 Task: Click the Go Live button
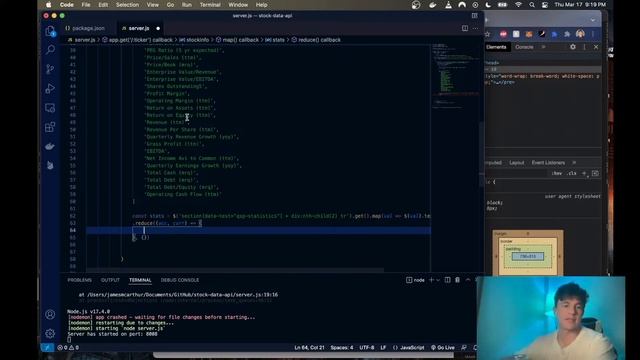click(442, 348)
